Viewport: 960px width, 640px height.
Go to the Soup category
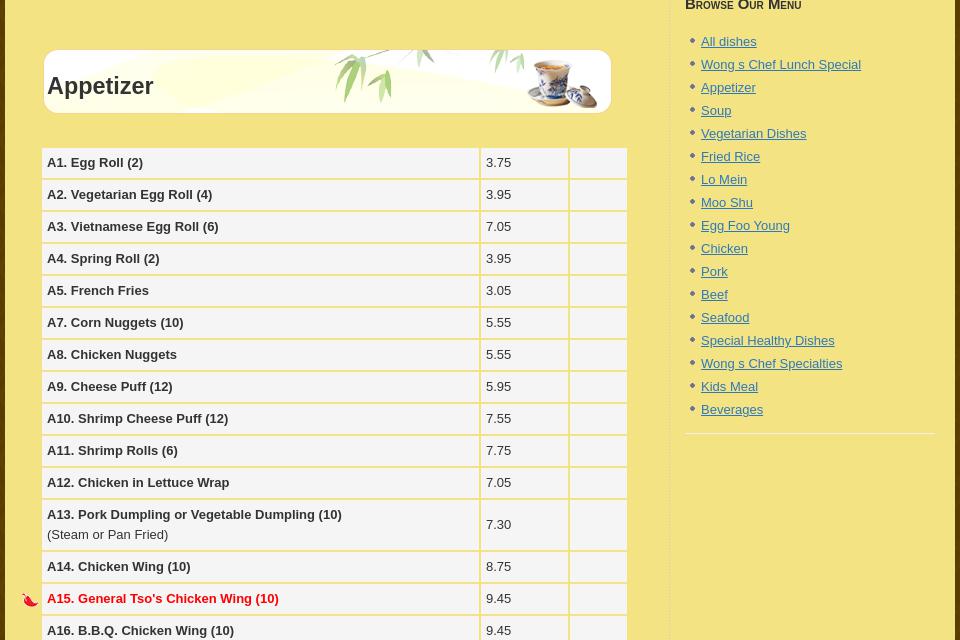(715, 111)
